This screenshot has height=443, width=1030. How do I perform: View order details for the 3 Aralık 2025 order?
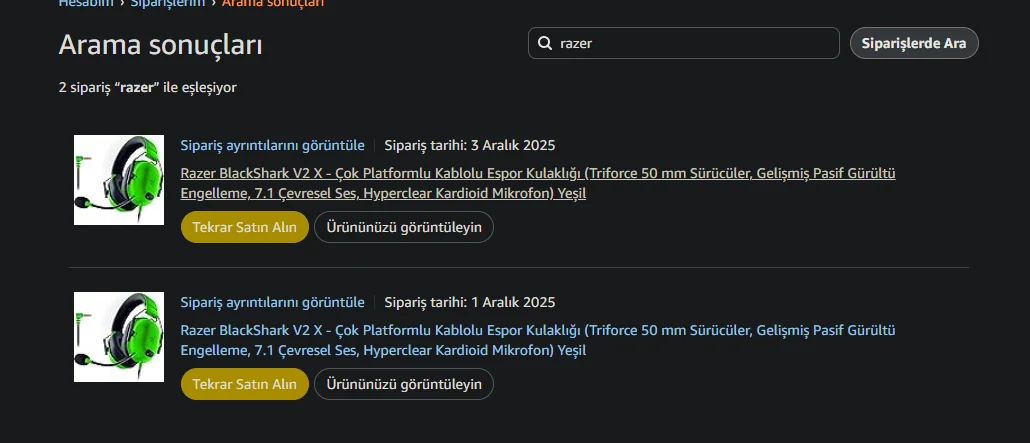click(x=273, y=145)
